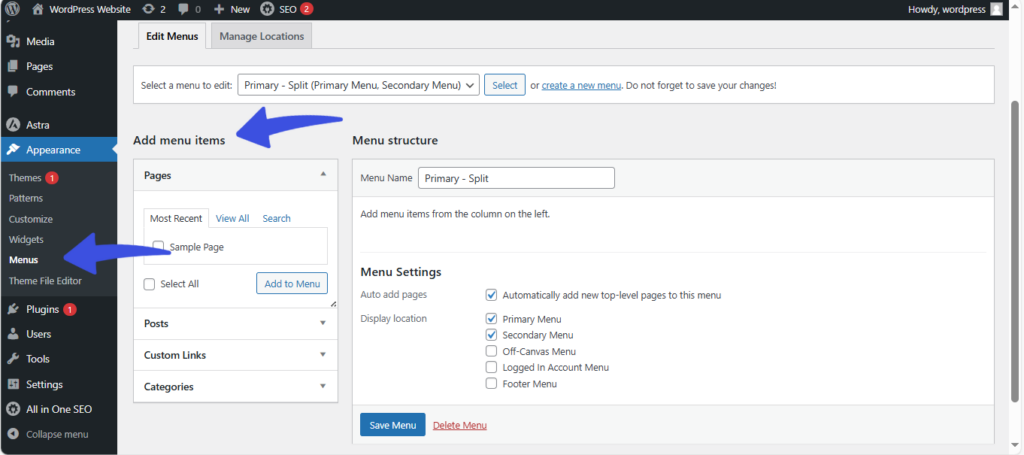The width and height of the screenshot is (1024, 455).
Task: Click the Astra logo icon
Action: (x=12, y=125)
